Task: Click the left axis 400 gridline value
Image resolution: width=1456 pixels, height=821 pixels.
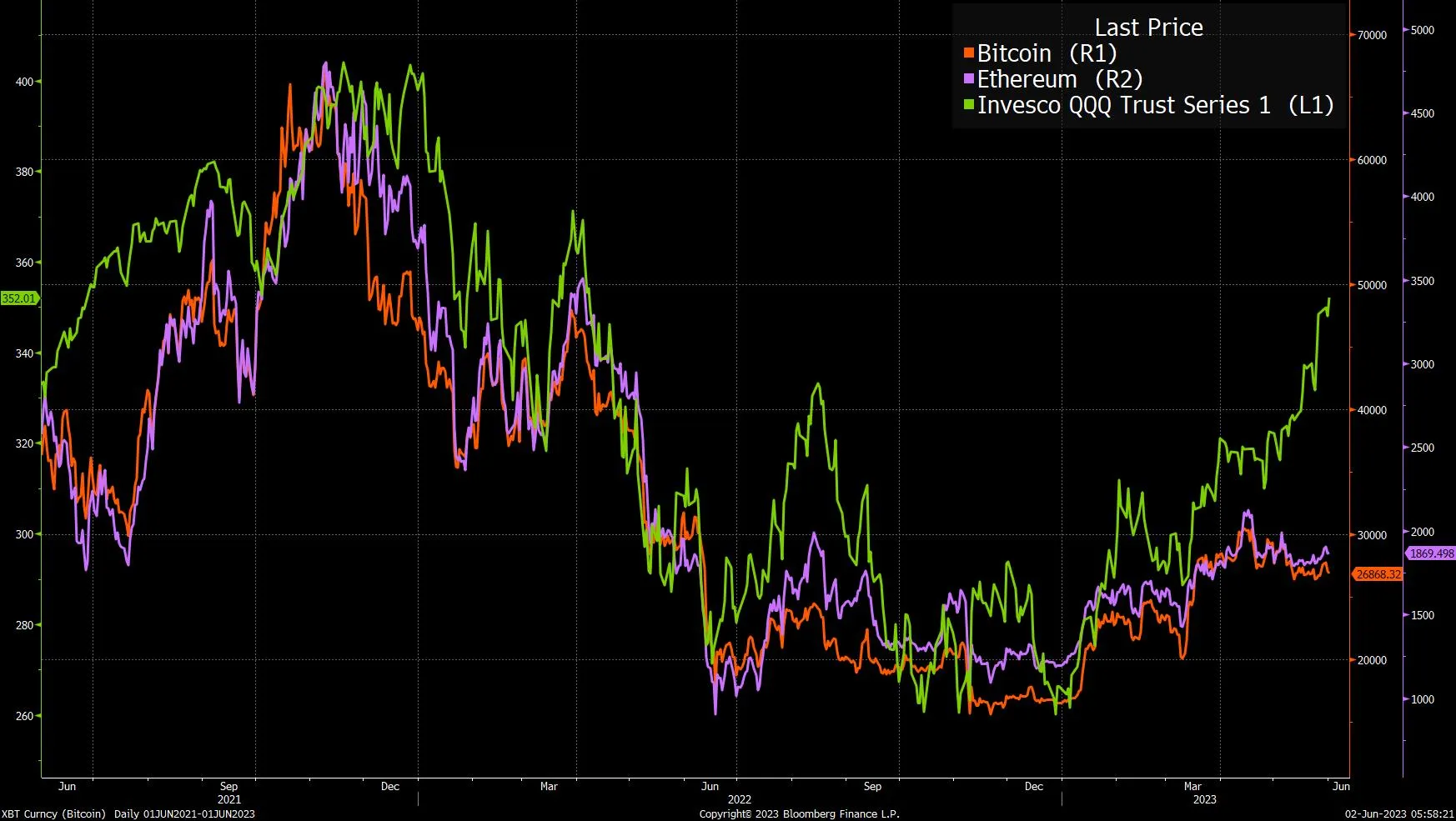Action: pyautogui.click(x=25, y=81)
